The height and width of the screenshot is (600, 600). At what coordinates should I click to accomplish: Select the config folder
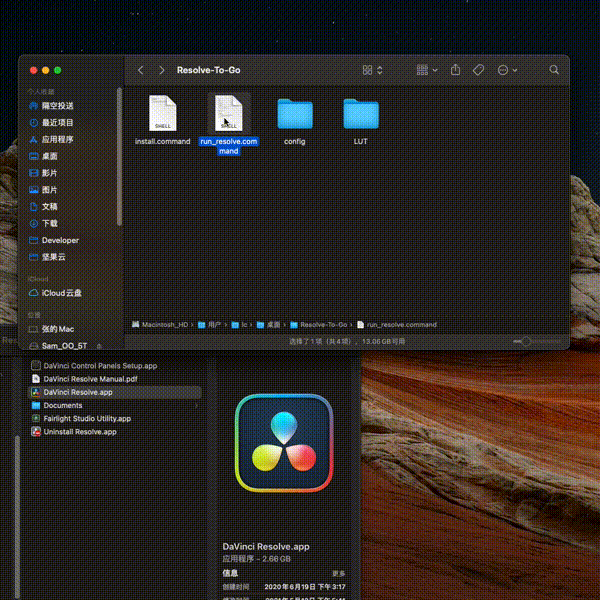pos(295,114)
